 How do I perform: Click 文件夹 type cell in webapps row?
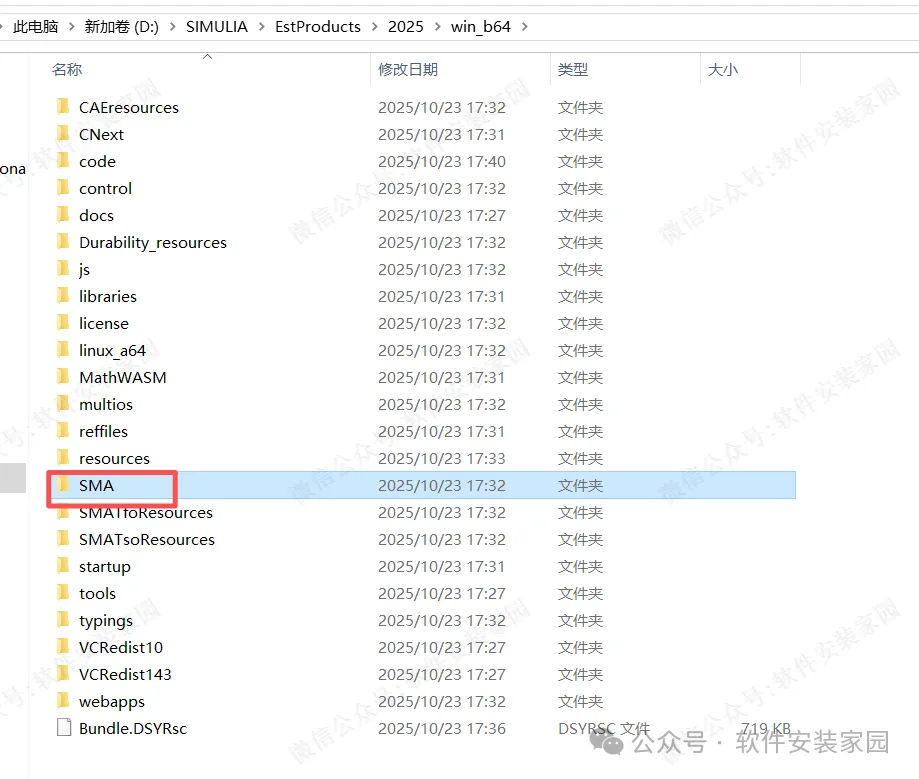point(580,701)
